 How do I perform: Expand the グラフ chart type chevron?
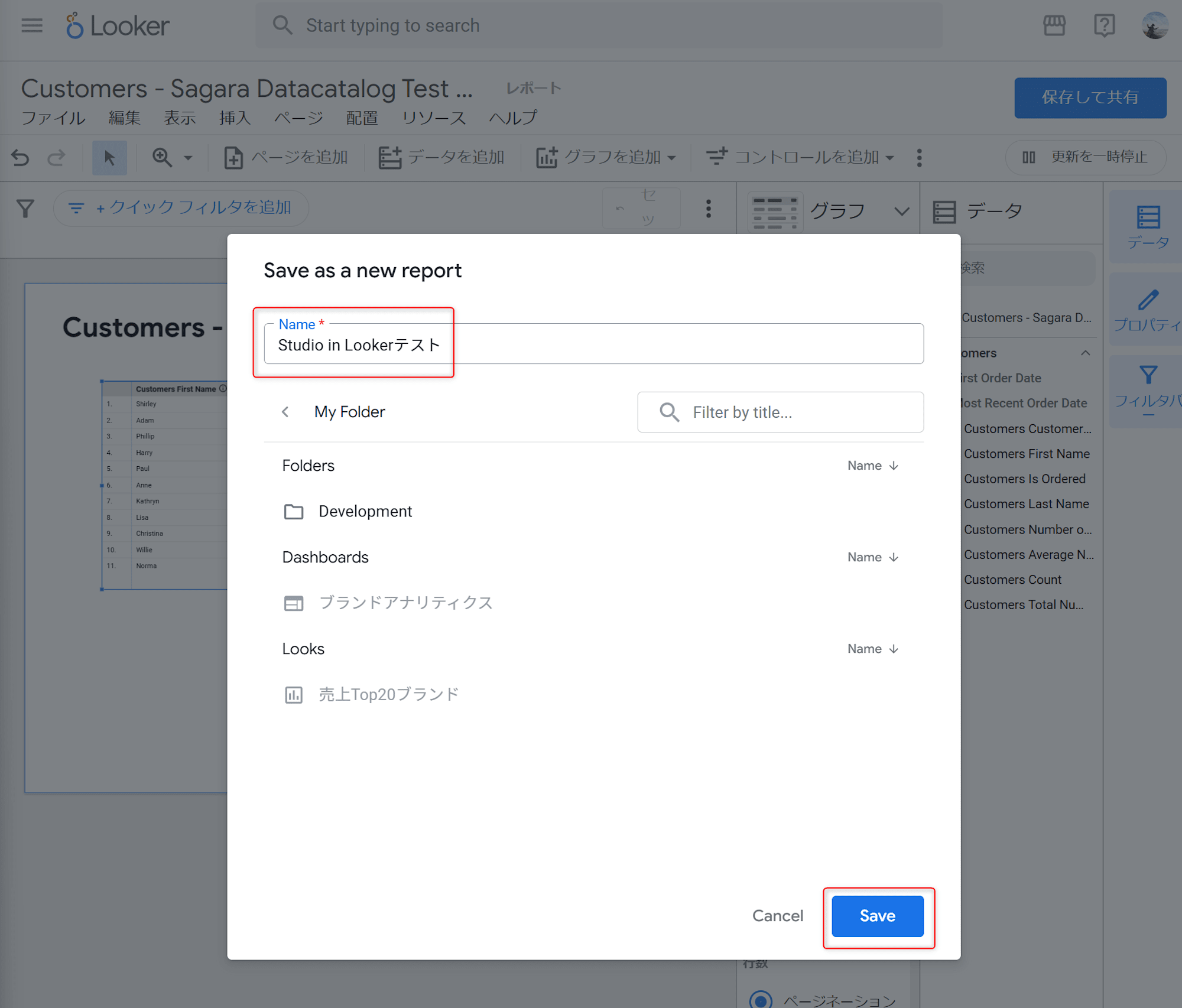point(901,212)
